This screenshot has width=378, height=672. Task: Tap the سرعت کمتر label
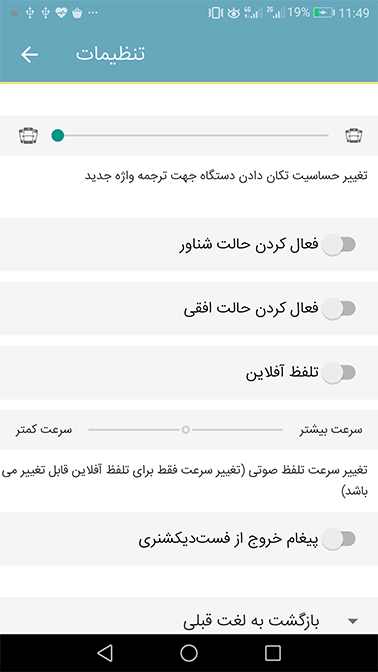[44, 430]
